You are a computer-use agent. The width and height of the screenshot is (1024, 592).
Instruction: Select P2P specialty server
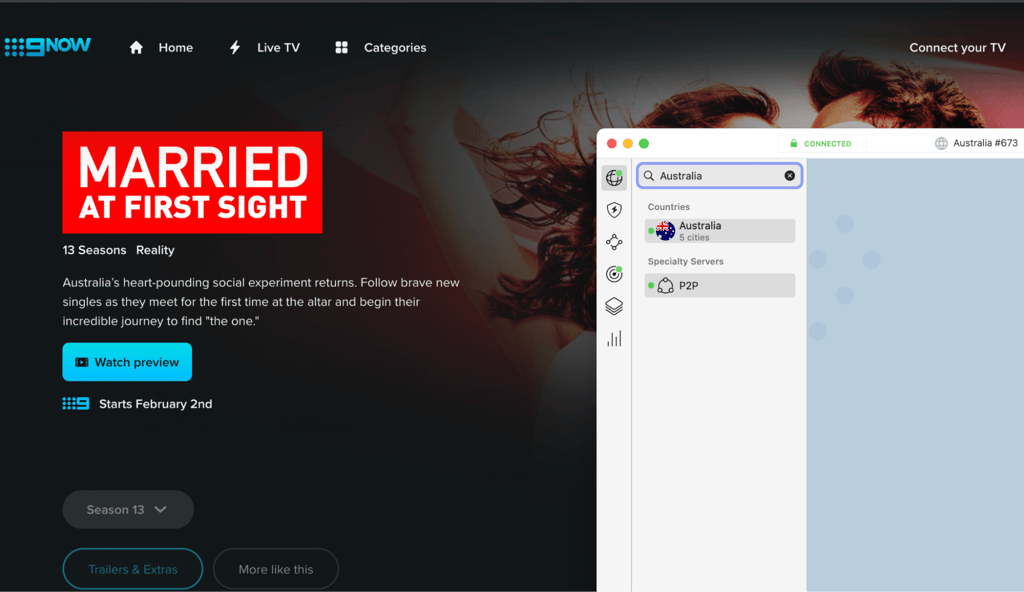[720, 286]
